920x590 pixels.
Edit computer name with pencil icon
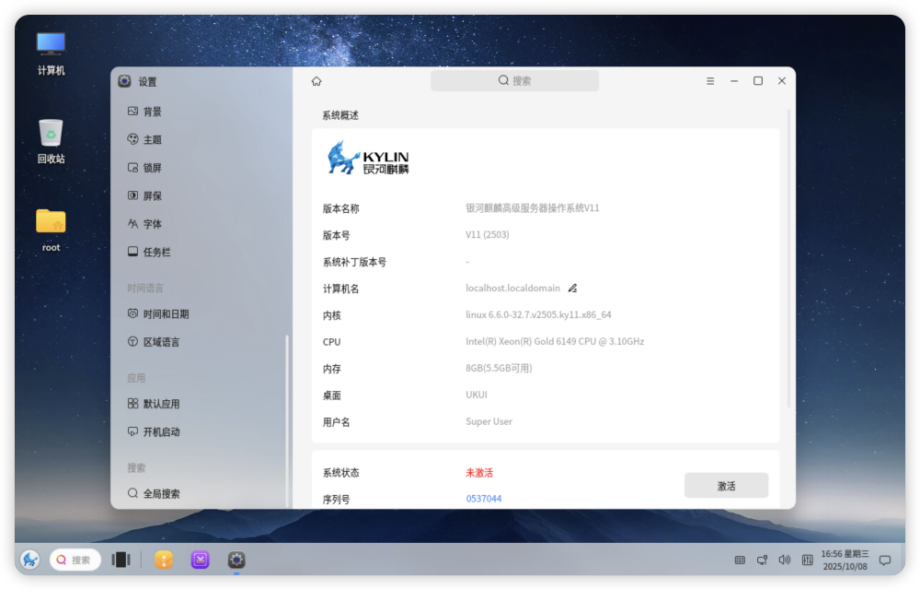pyautogui.click(x=573, y=288)
